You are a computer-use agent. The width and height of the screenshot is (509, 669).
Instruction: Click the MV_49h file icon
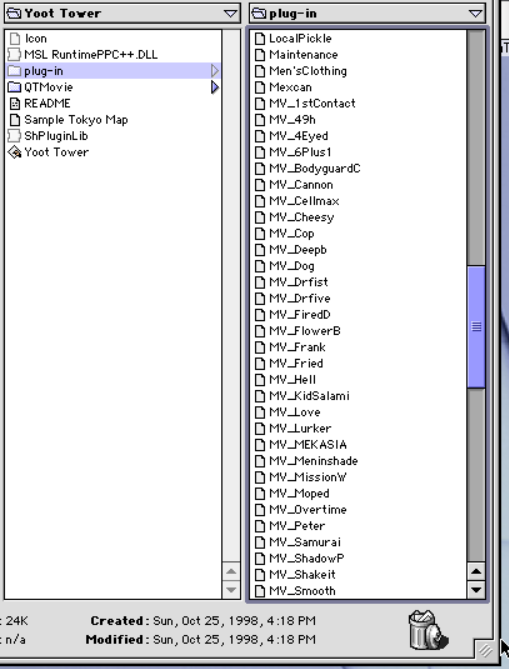[260, 119]
